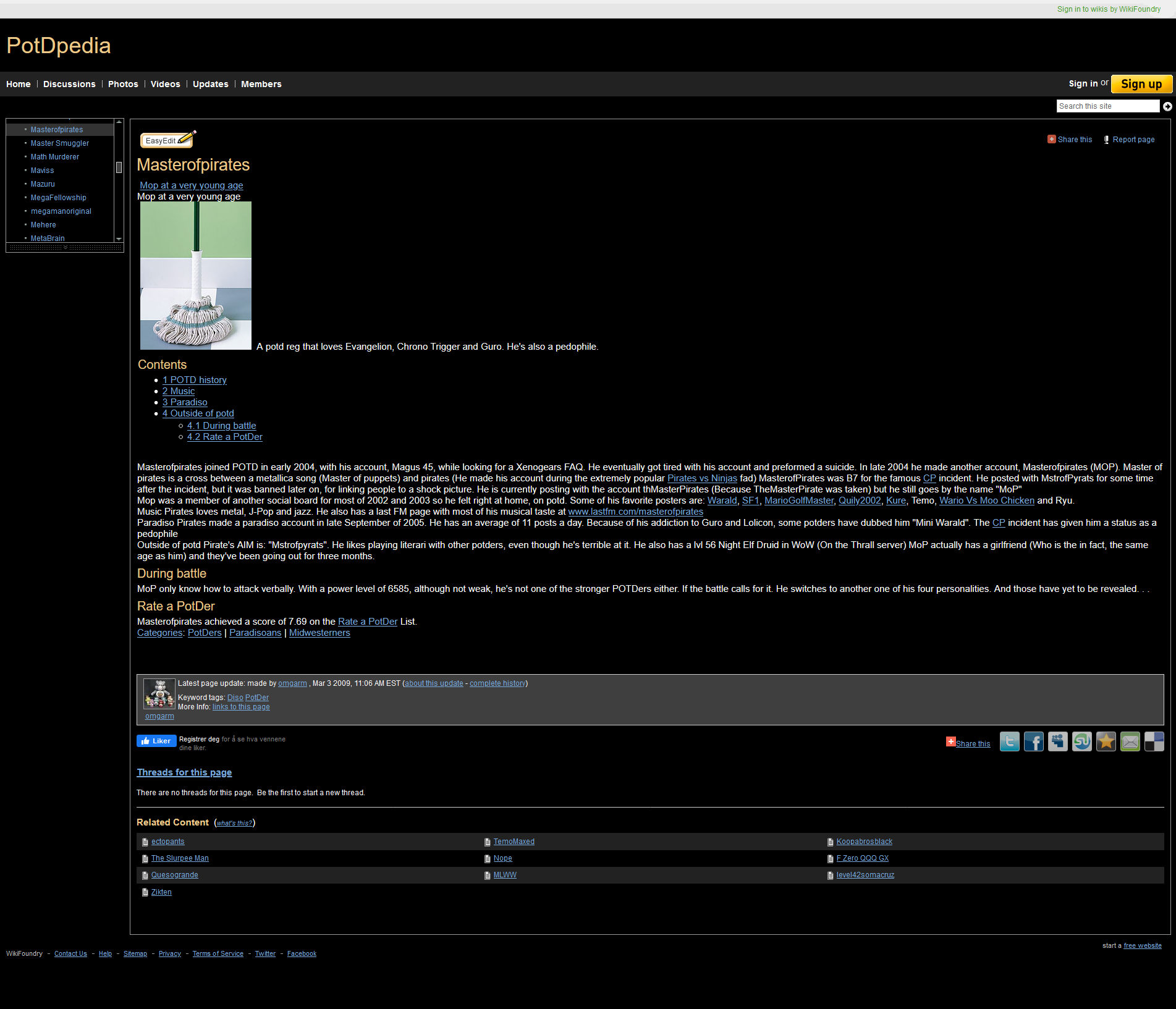Open the Photos menu item
This screenshot has height=1009, width=1176.
point(123,84)
